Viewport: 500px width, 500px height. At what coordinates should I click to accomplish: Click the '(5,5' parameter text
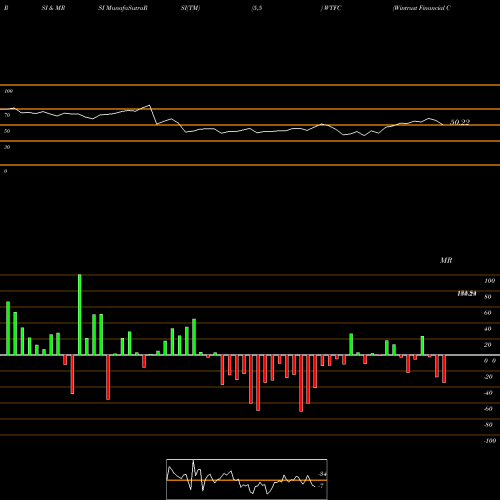pyautogui.click(x=257, y=8)
